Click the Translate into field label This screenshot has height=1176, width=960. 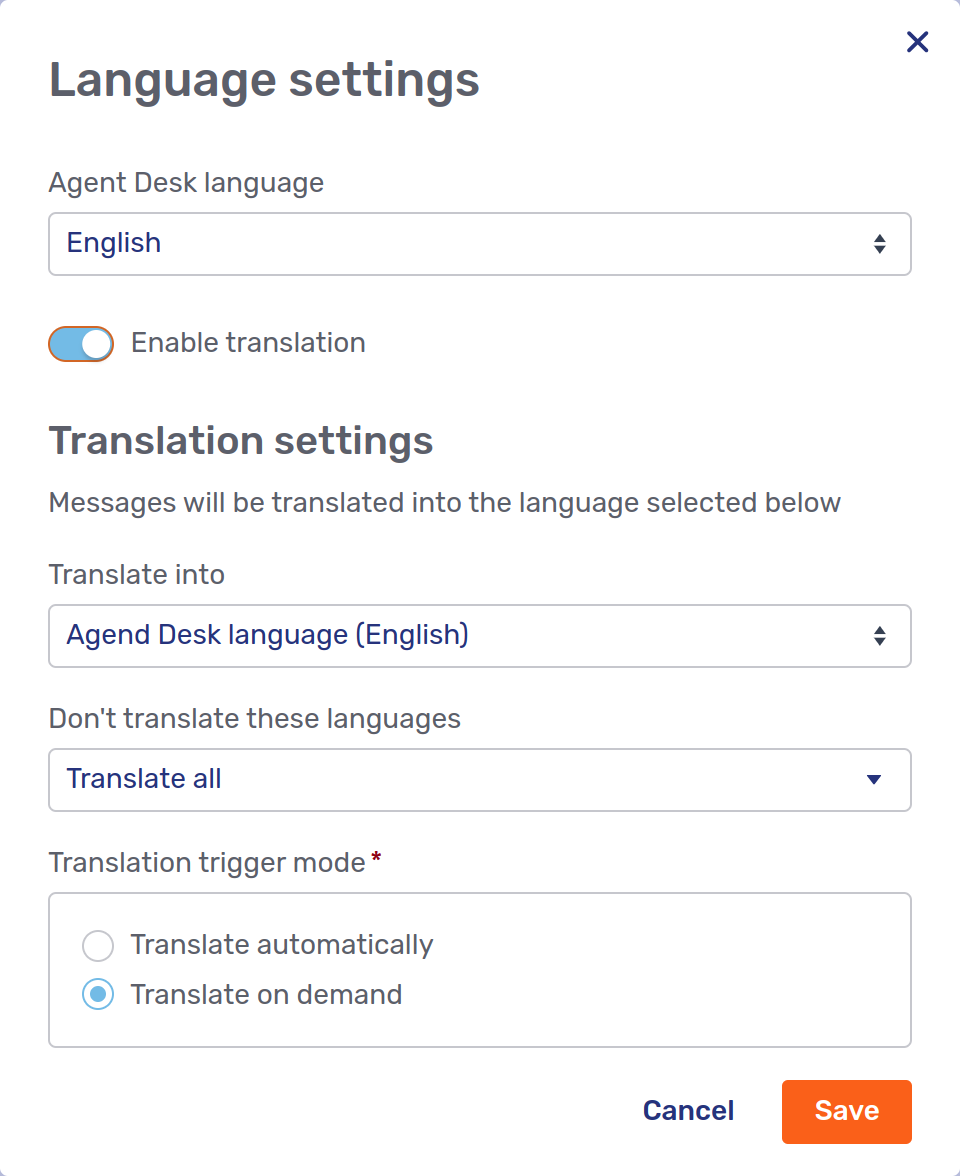point(136,574)
